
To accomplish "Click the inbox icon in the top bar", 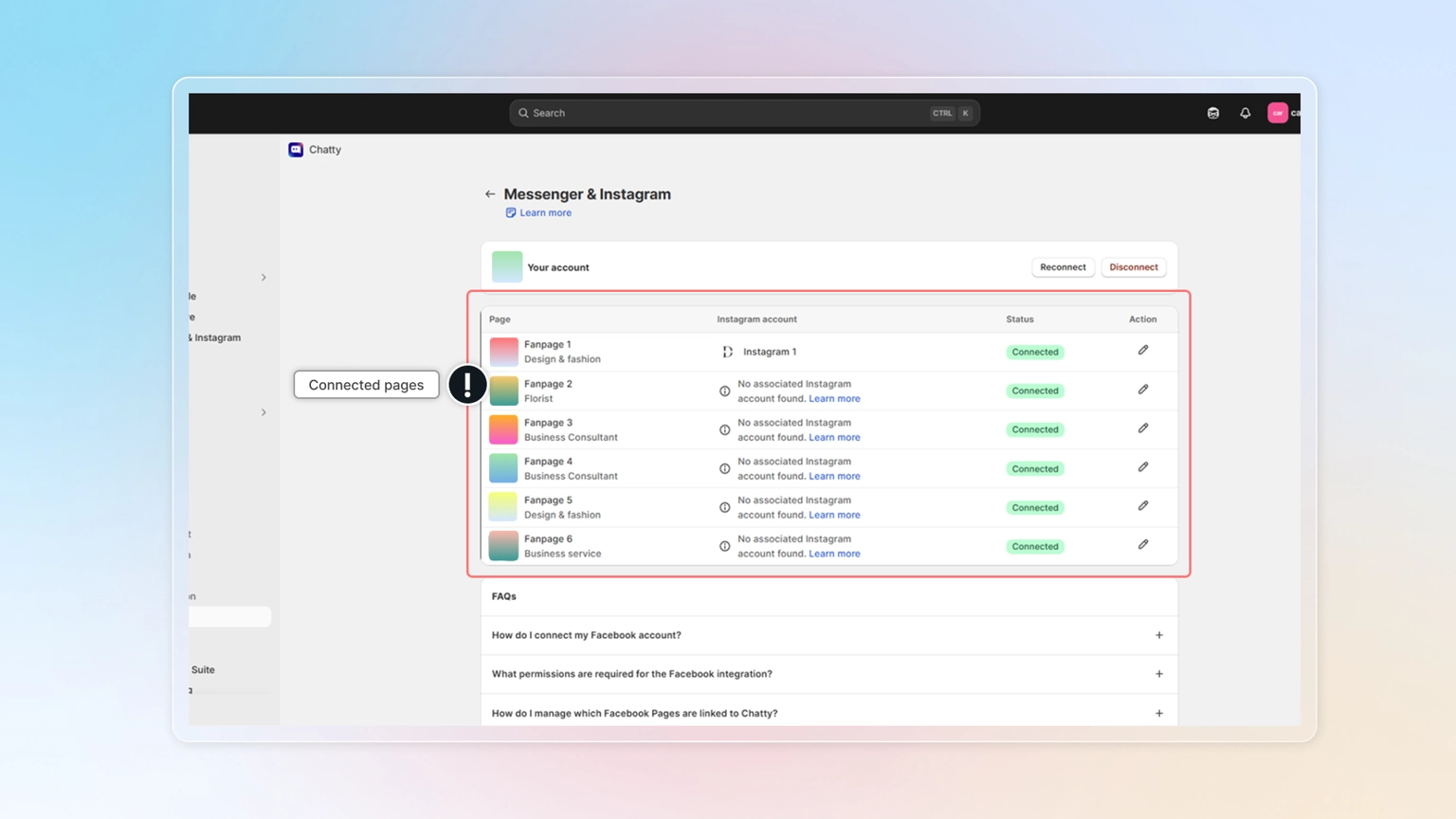I will coord(1212,113).
